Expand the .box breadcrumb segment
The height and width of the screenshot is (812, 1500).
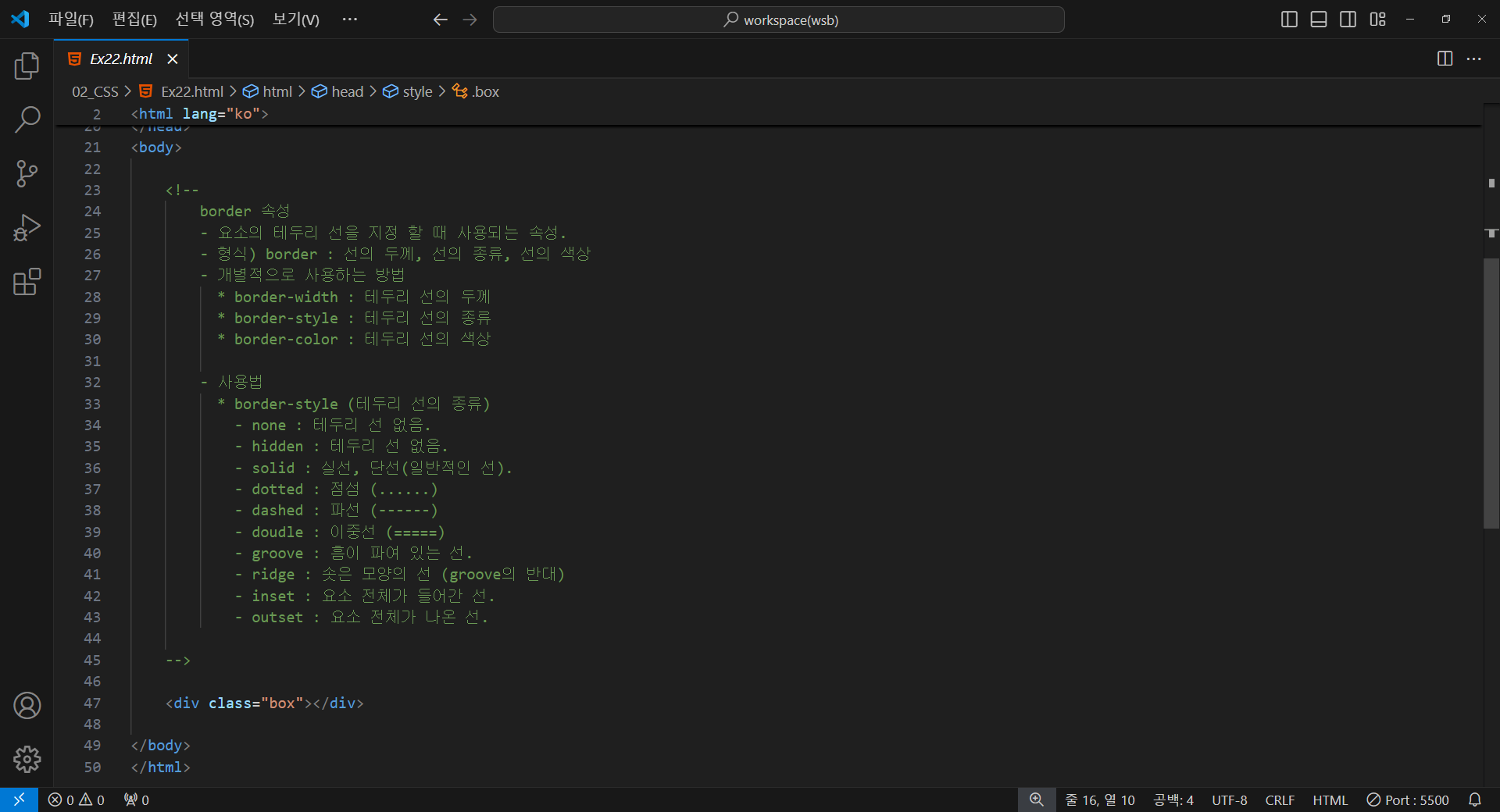(476, 91)
